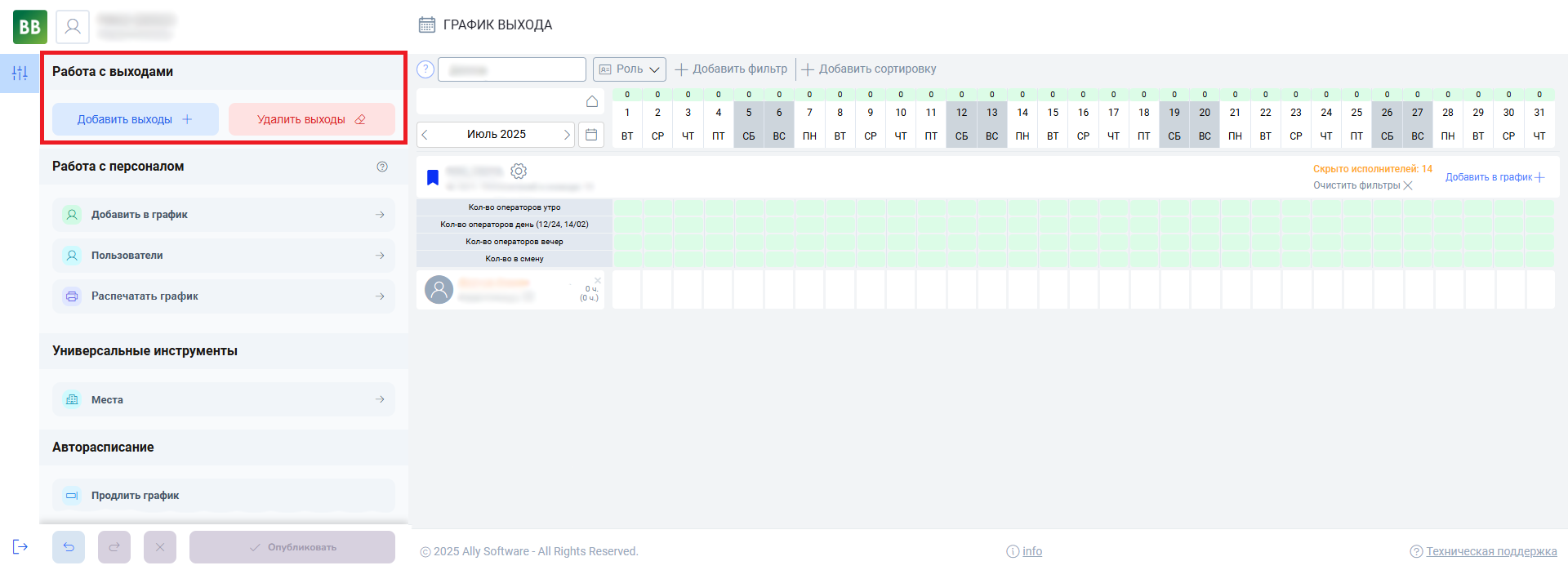Go to previous month with left chevron

(x=425, y=135)
